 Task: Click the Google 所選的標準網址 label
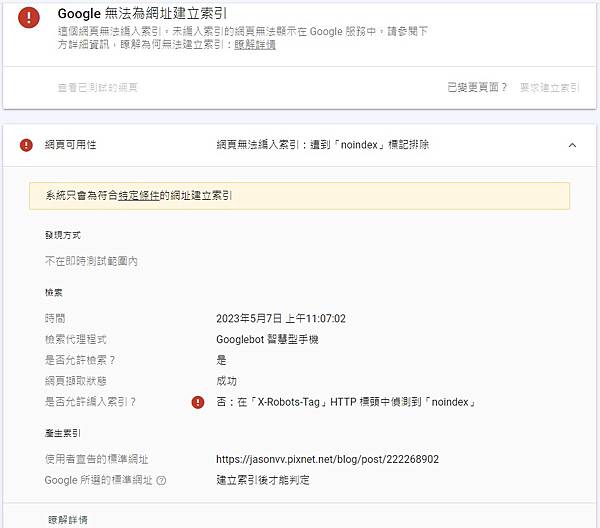coord(99,480)
